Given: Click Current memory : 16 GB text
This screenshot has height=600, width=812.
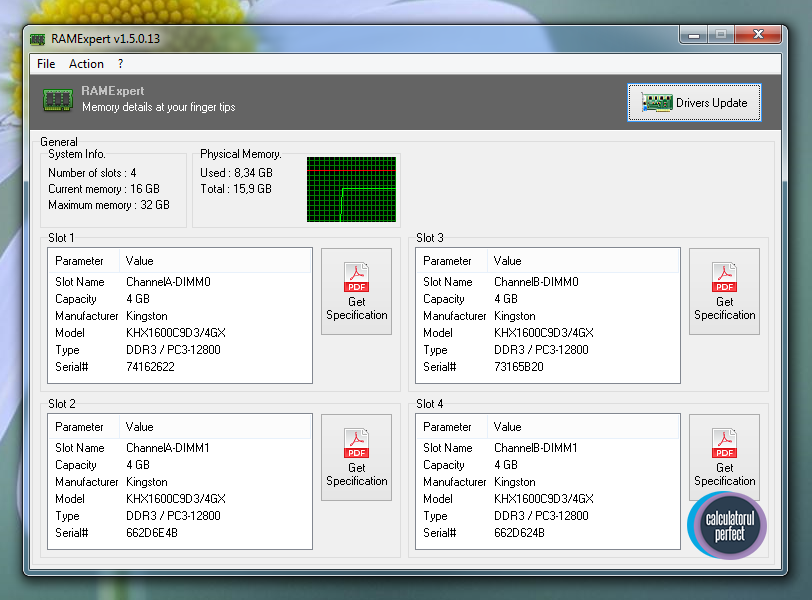Looking at the screenshot, I should 104,189.
